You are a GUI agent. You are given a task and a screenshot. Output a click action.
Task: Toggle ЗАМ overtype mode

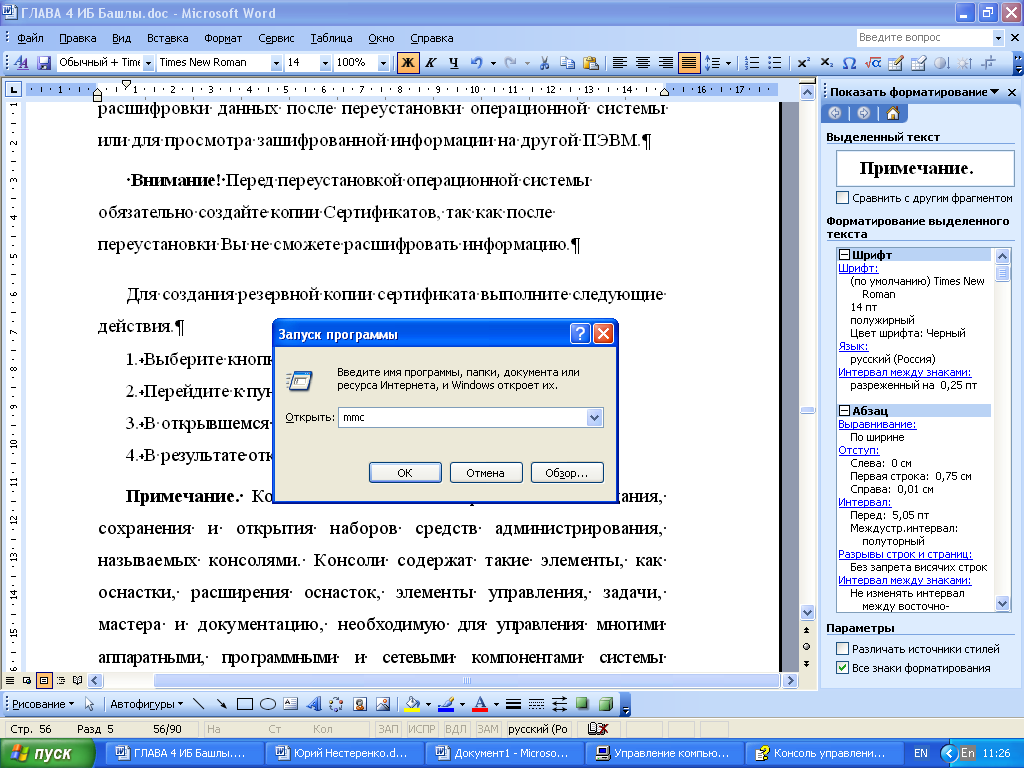click(488, 729)
